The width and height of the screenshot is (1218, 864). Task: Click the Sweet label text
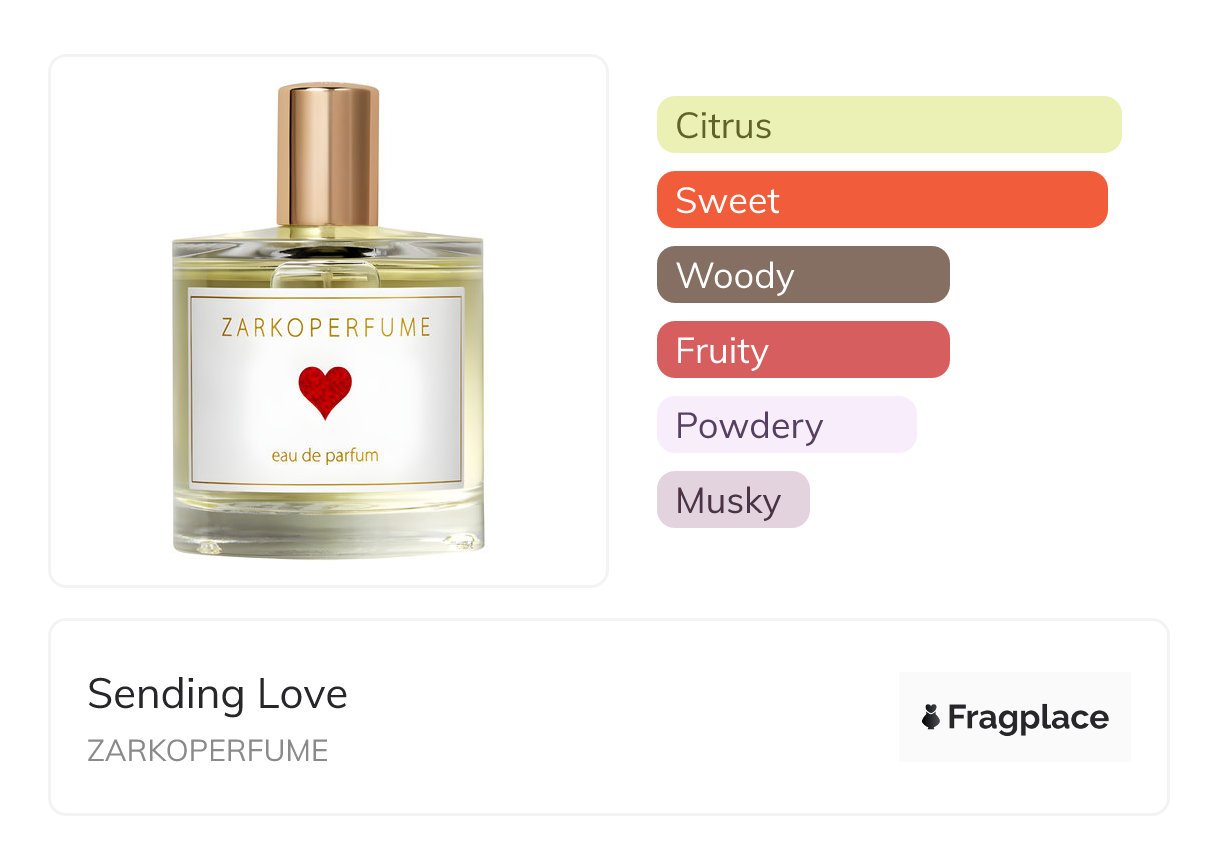click(727, 201)
